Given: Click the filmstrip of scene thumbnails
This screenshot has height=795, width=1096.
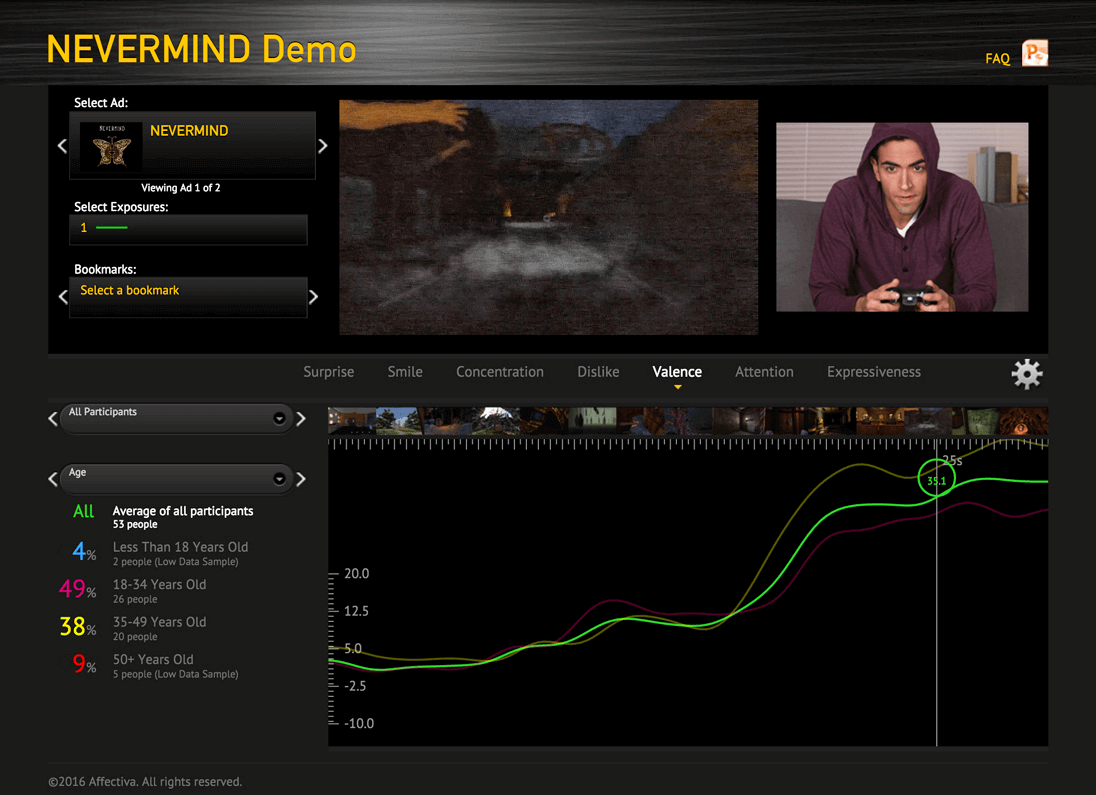Looking at the screenshot, I should tap(688, 421).
